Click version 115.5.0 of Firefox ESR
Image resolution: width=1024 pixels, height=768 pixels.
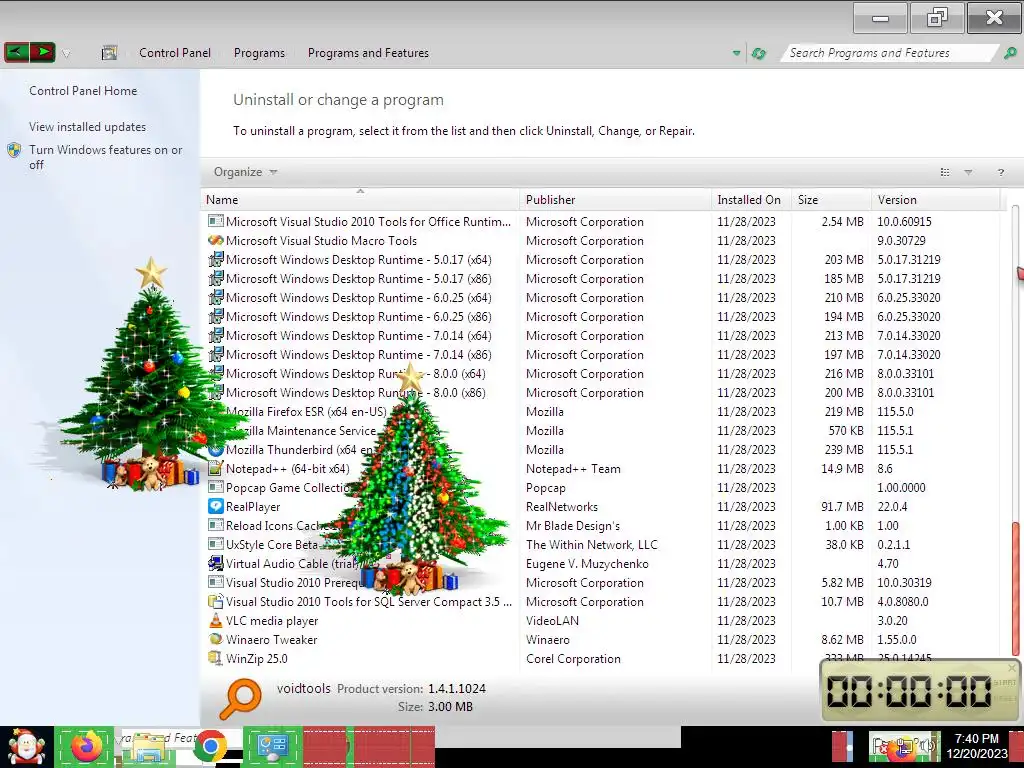(895, 411)
